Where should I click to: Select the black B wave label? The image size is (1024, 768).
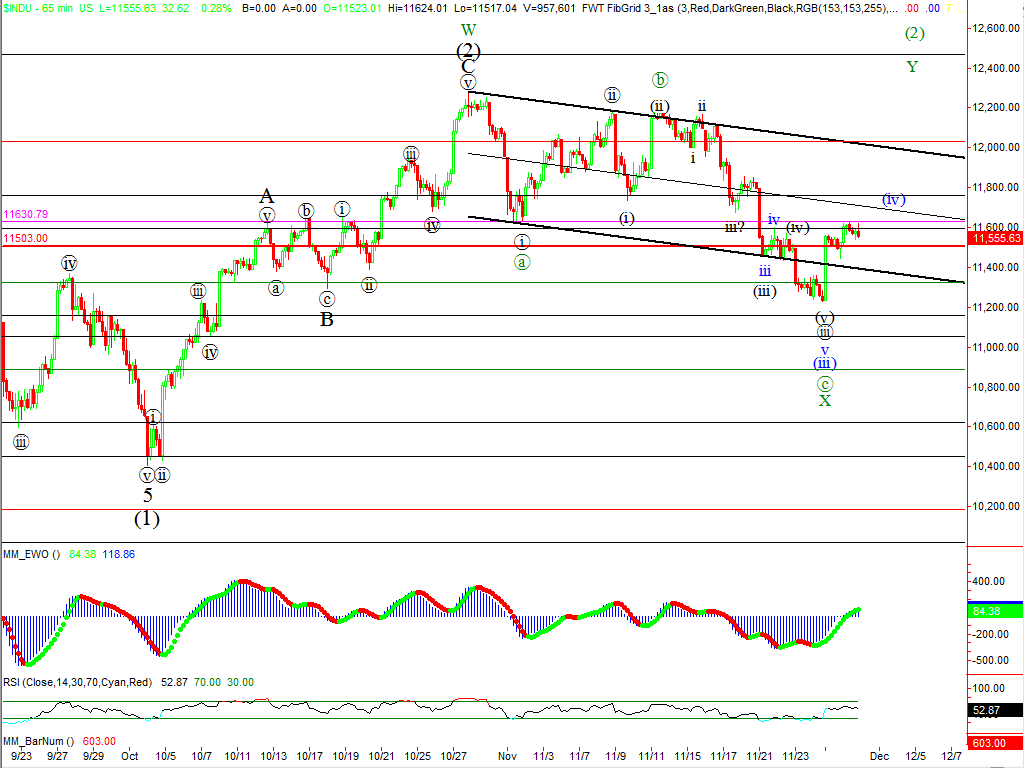326,320
